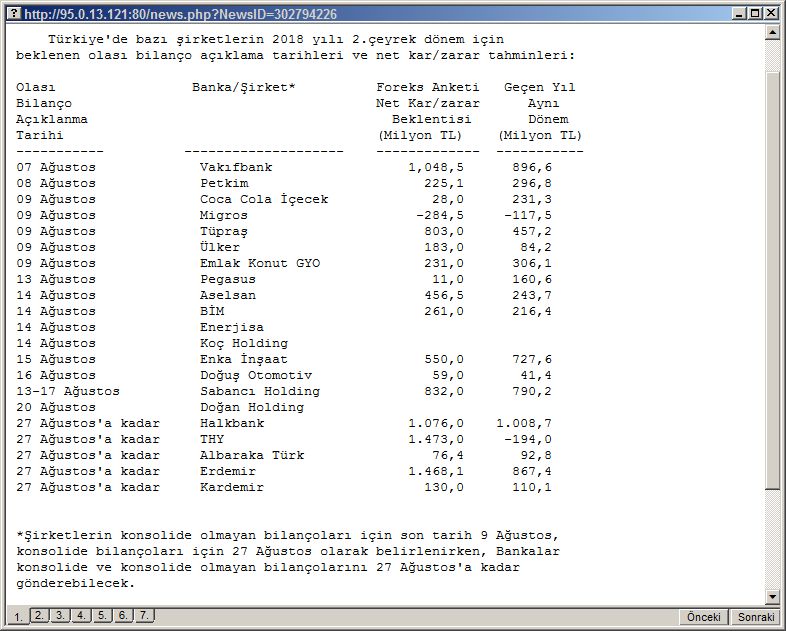Image resolution: width=786 pixels, height=631 pixels.
Task: Select the Erdemir company name
Action: (228, 472)
